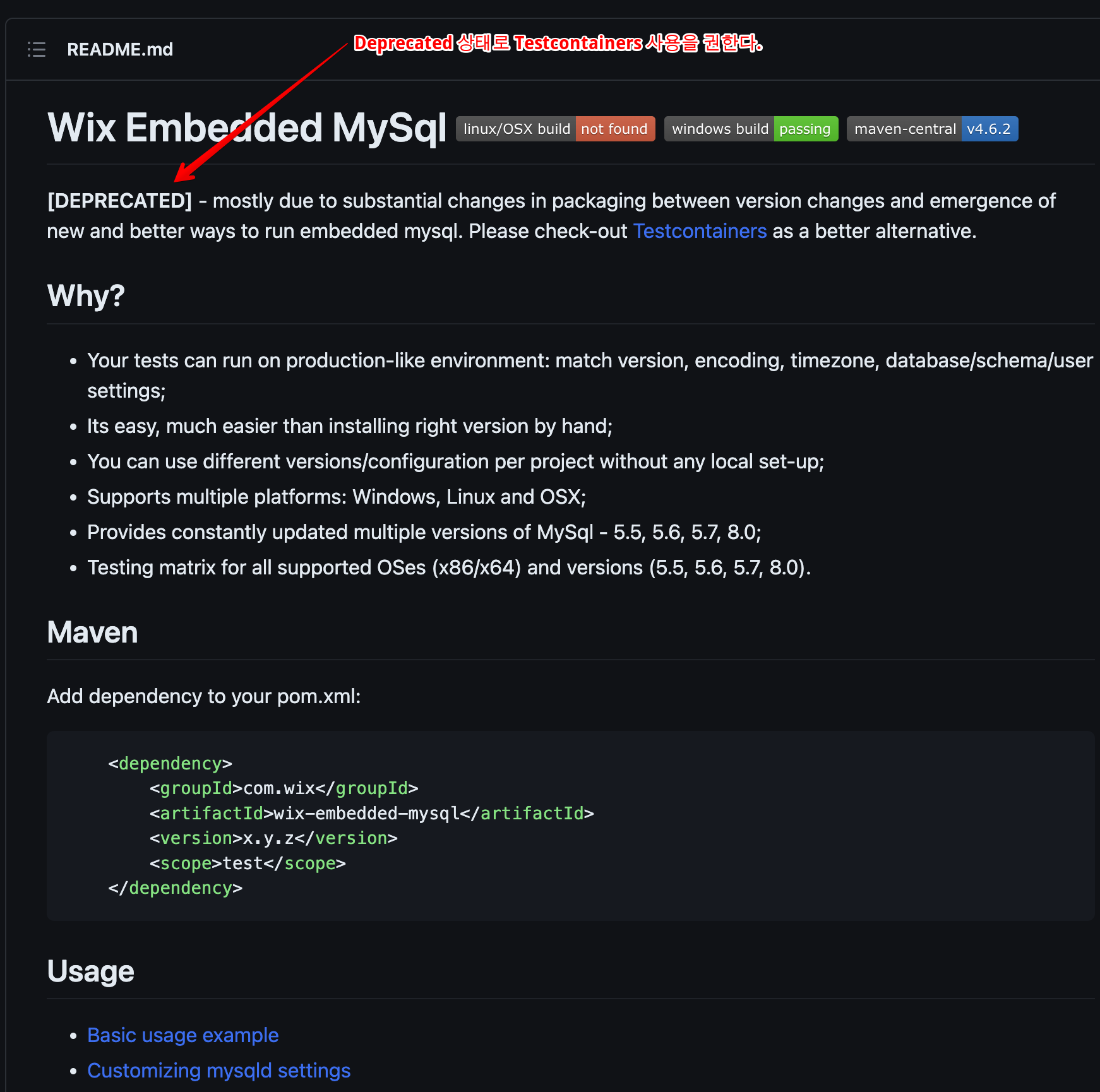Click the groupId com.wix code line

click(x=284, y=788)
